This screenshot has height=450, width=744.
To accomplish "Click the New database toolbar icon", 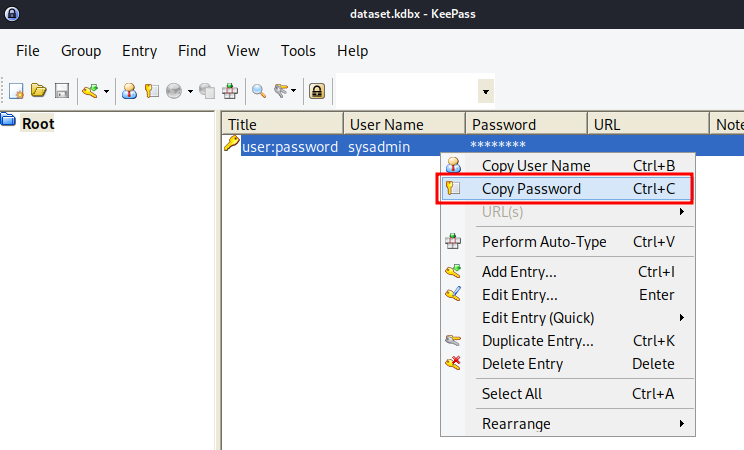I will [16, 90].
